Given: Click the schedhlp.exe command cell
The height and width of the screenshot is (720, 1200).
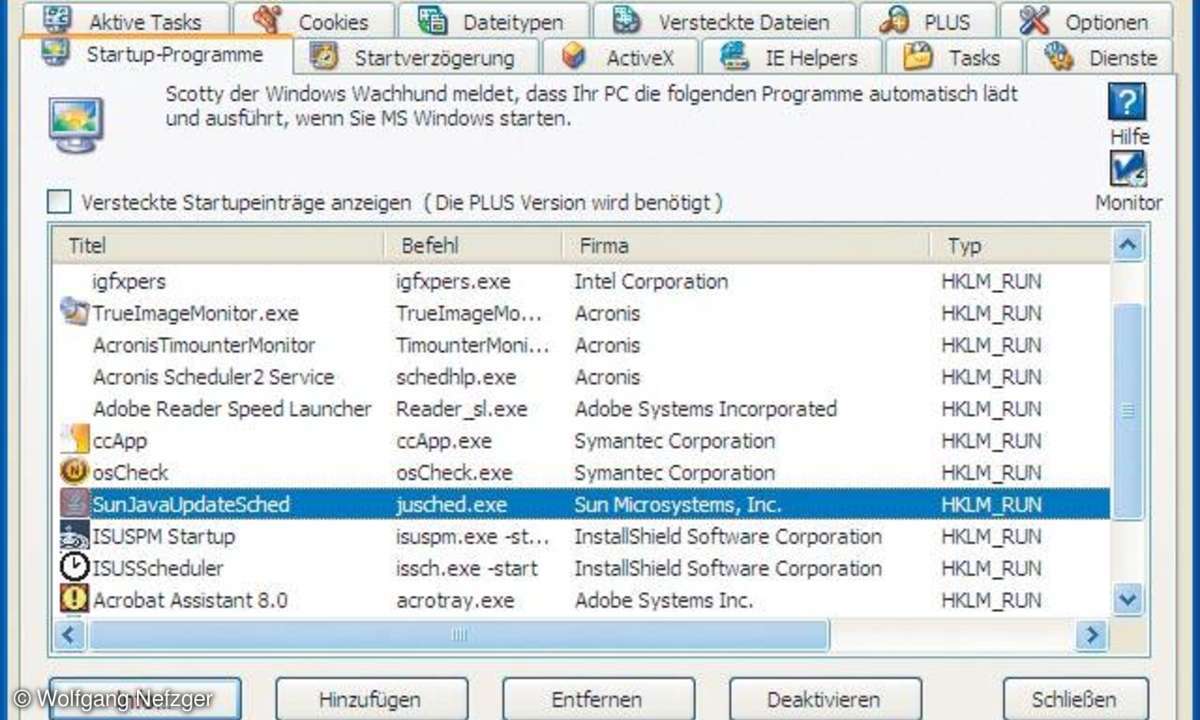Looking at the screenshot, I should pos(456,377).
